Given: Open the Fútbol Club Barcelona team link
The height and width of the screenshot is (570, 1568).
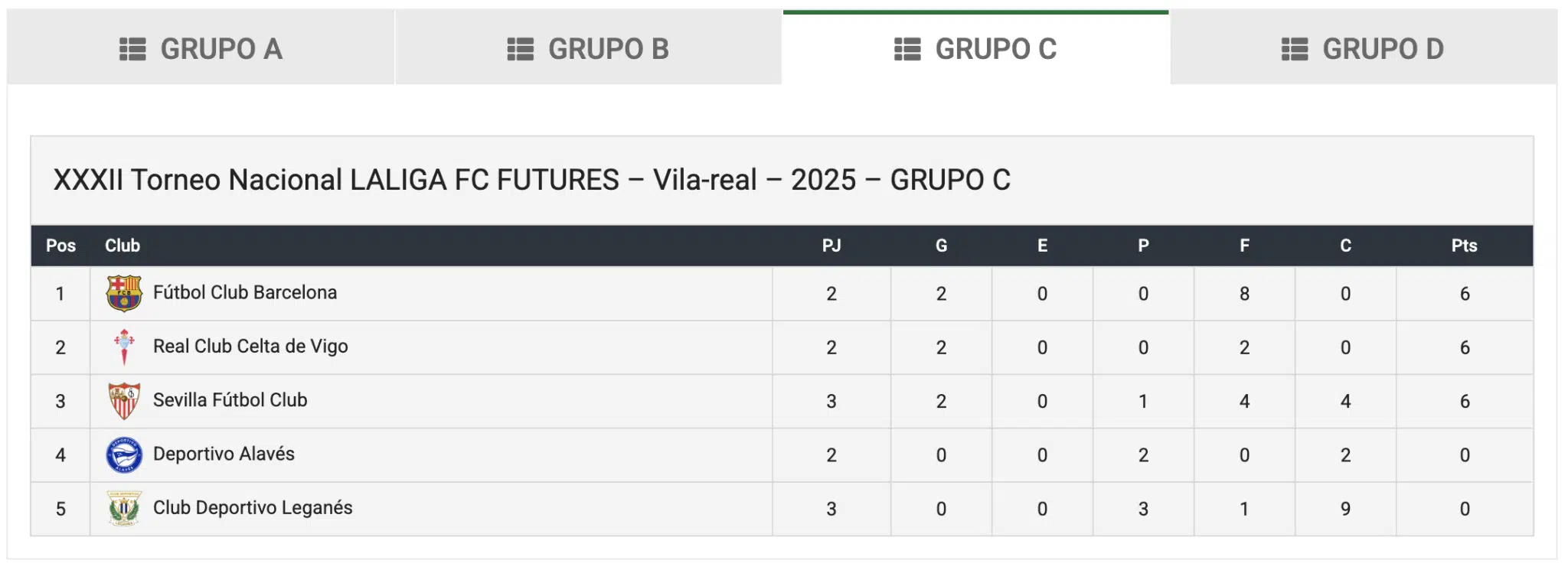Looking at the screenshot, I should tap(245, 292).
